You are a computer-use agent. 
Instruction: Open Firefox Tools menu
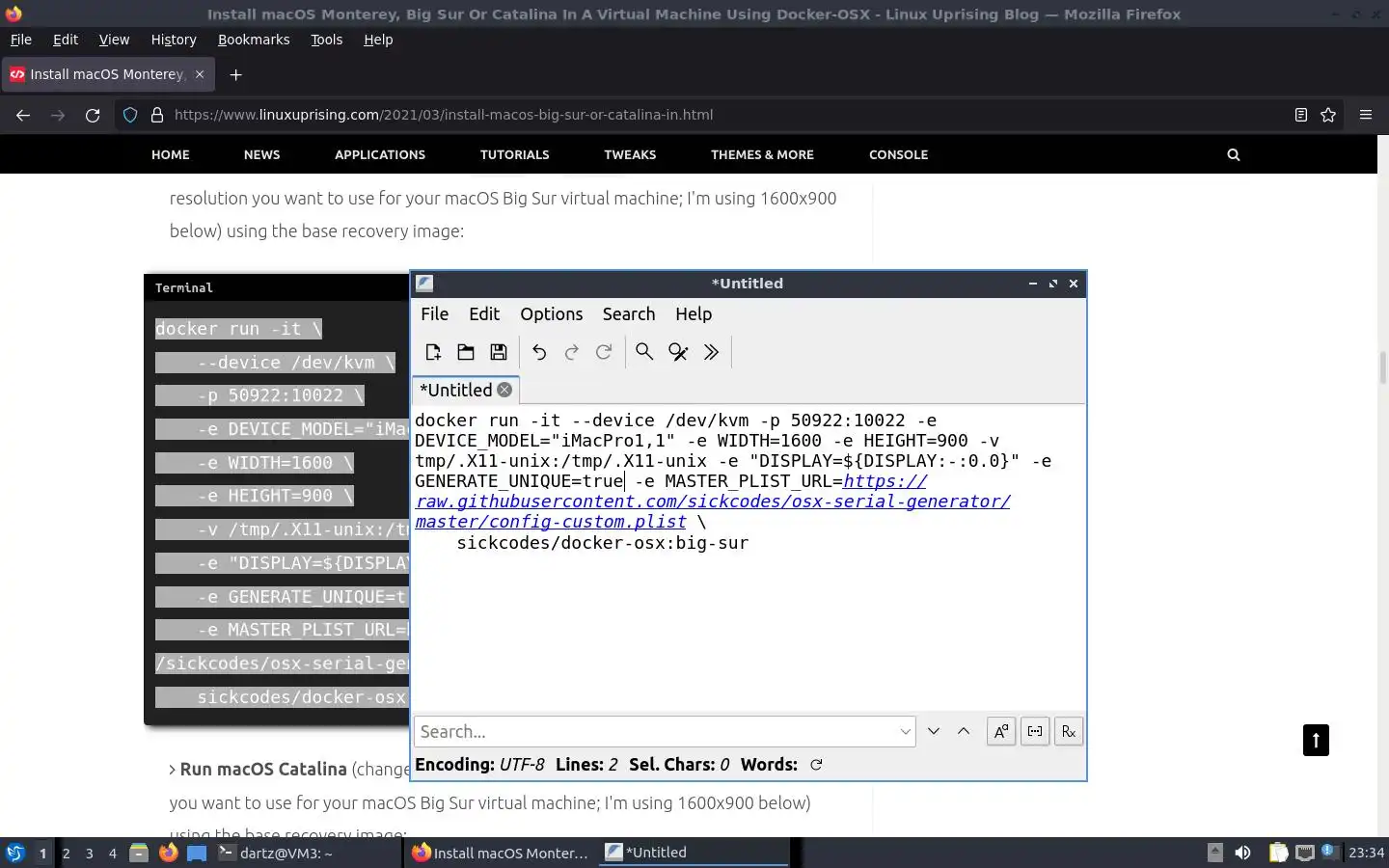coord(326,40)
